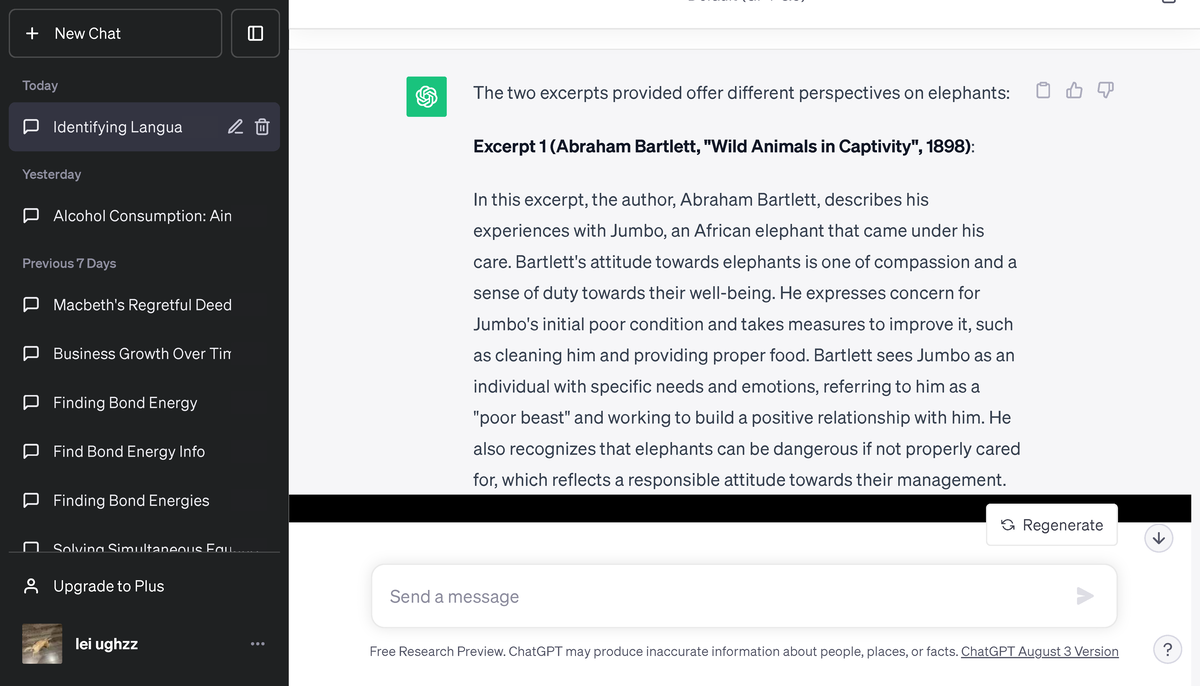Rename chat with the pencil icon

point(235,127)
